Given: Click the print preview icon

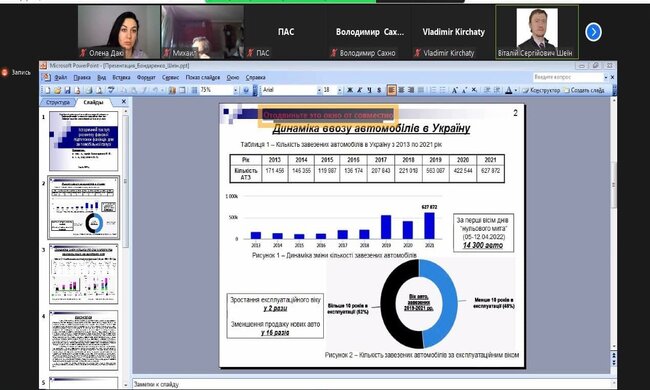Looking at the screenshot, I should [99, 90].
